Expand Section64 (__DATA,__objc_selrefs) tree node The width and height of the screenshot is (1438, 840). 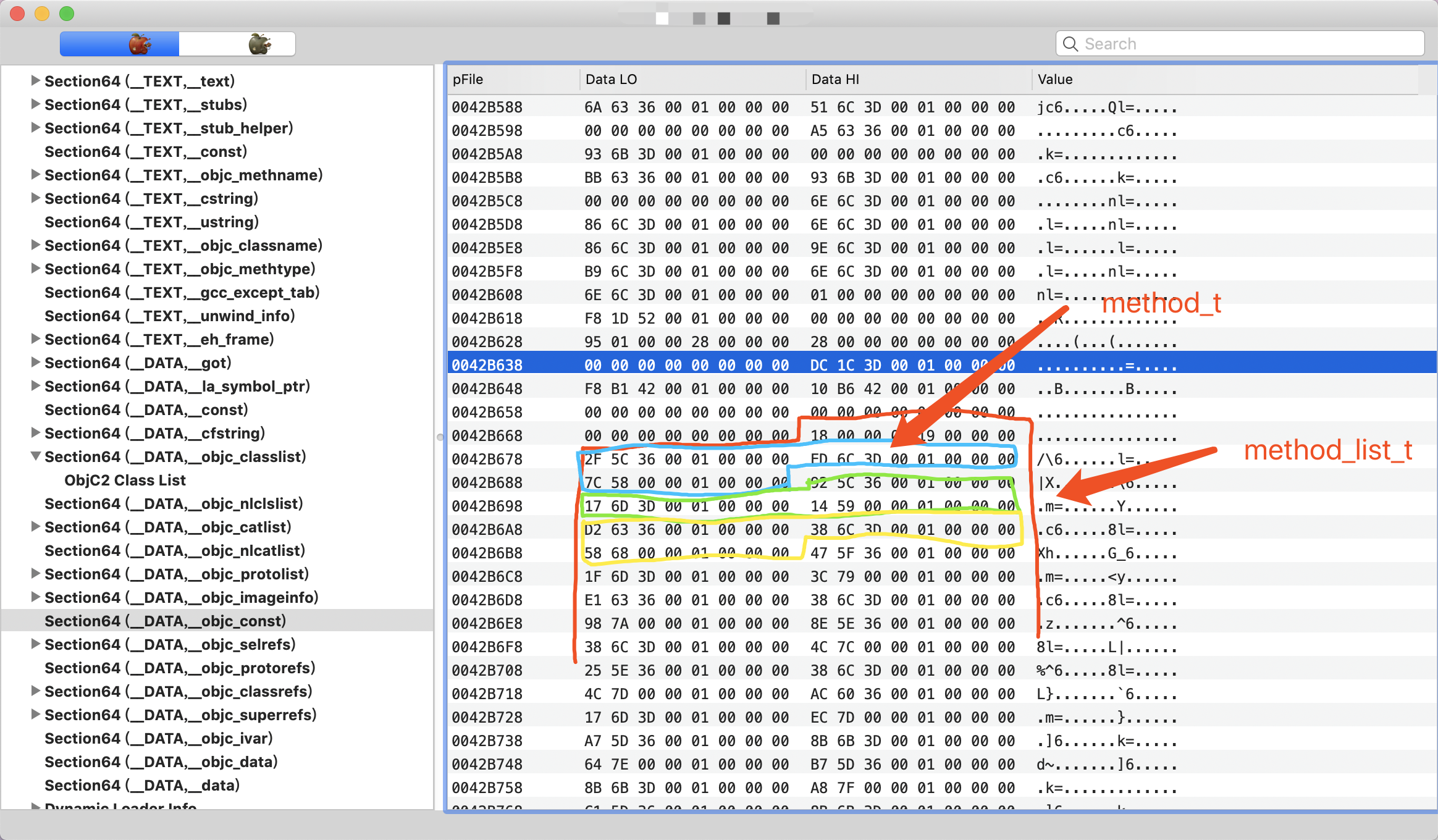click(35, 644)
